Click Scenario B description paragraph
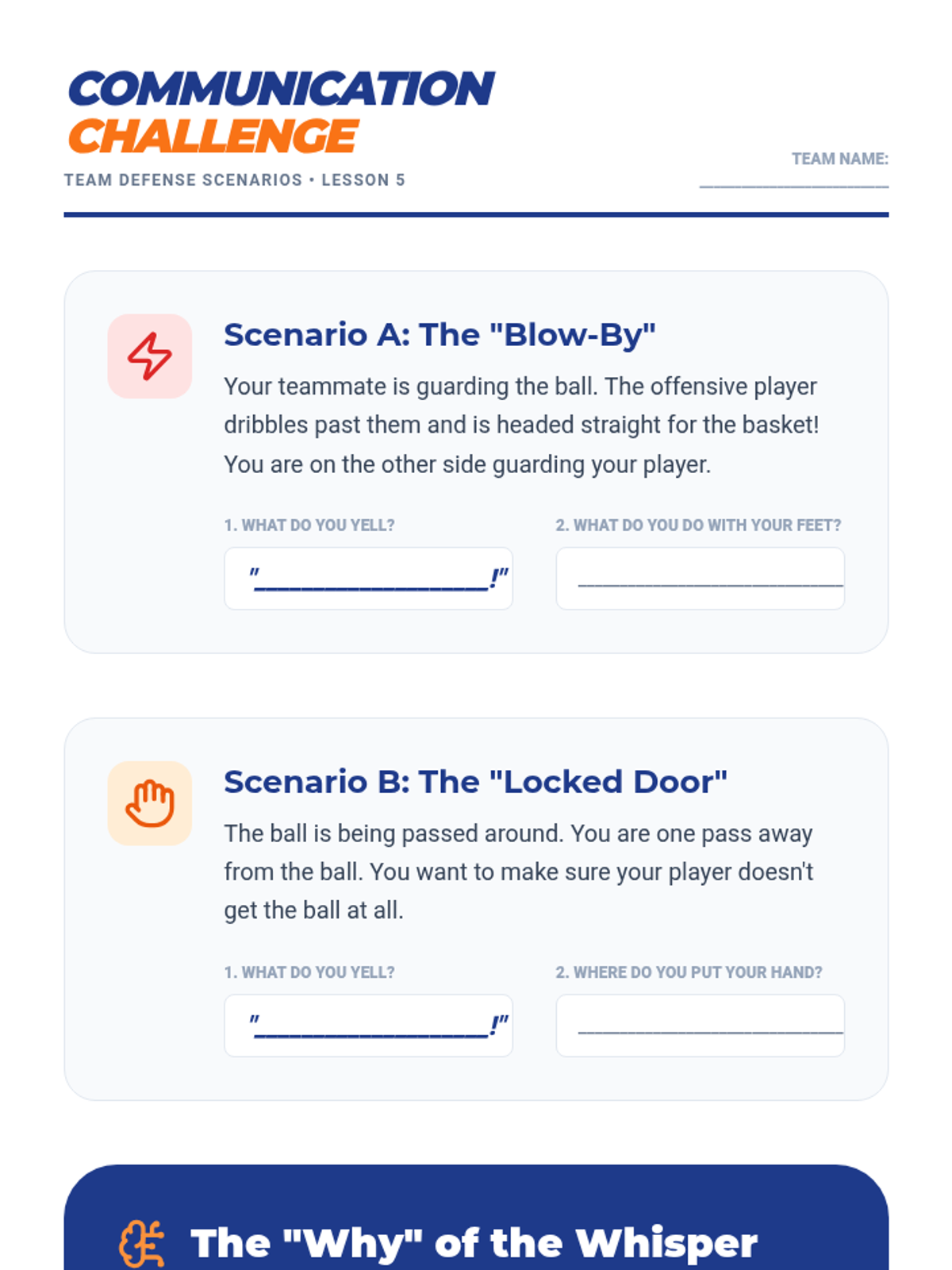952x1270 pixels. (519, 872)
